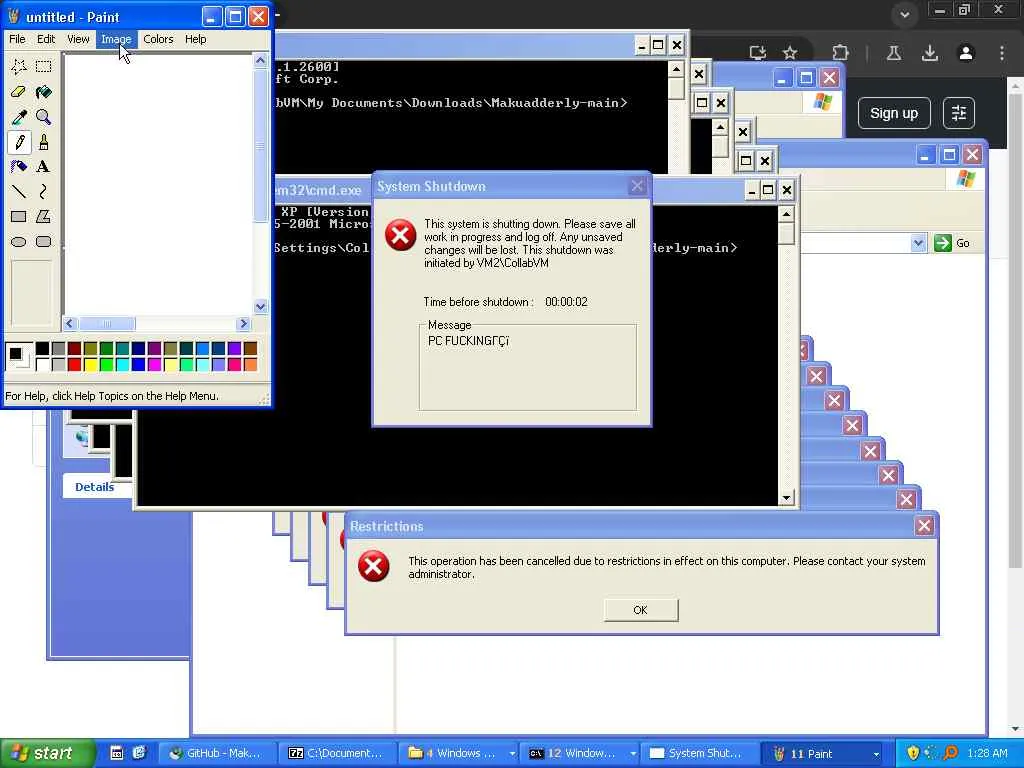Switch to the GitHub taskbar button

217,753
